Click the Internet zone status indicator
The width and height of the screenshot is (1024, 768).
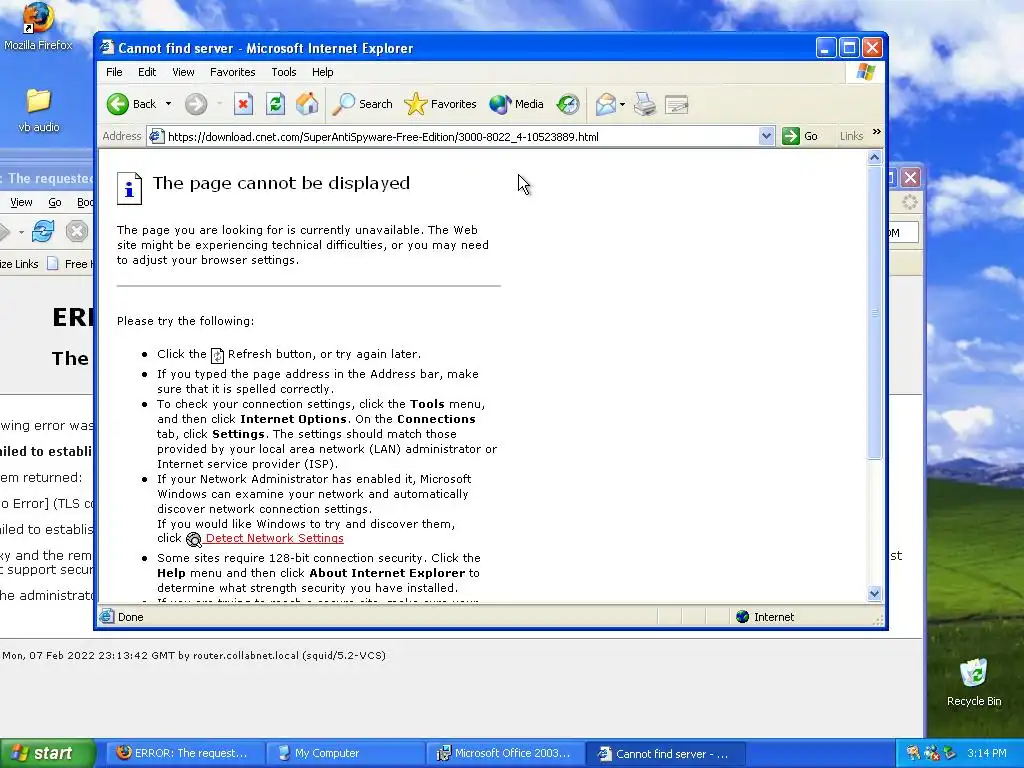click(765, 616)
